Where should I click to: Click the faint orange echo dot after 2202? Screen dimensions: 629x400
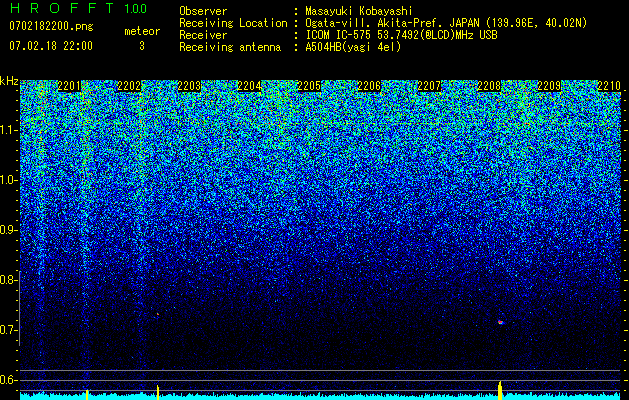click(x=158, y=314)
